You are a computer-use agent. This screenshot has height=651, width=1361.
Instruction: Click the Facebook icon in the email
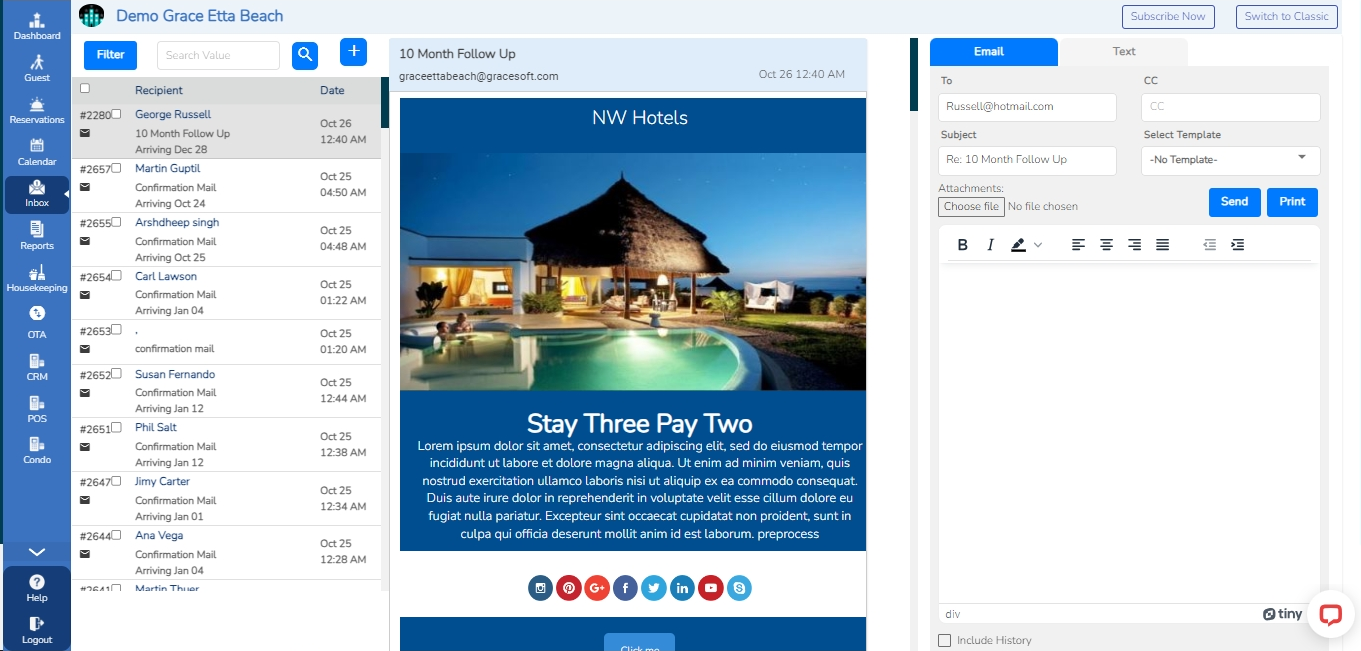(625, 588)
